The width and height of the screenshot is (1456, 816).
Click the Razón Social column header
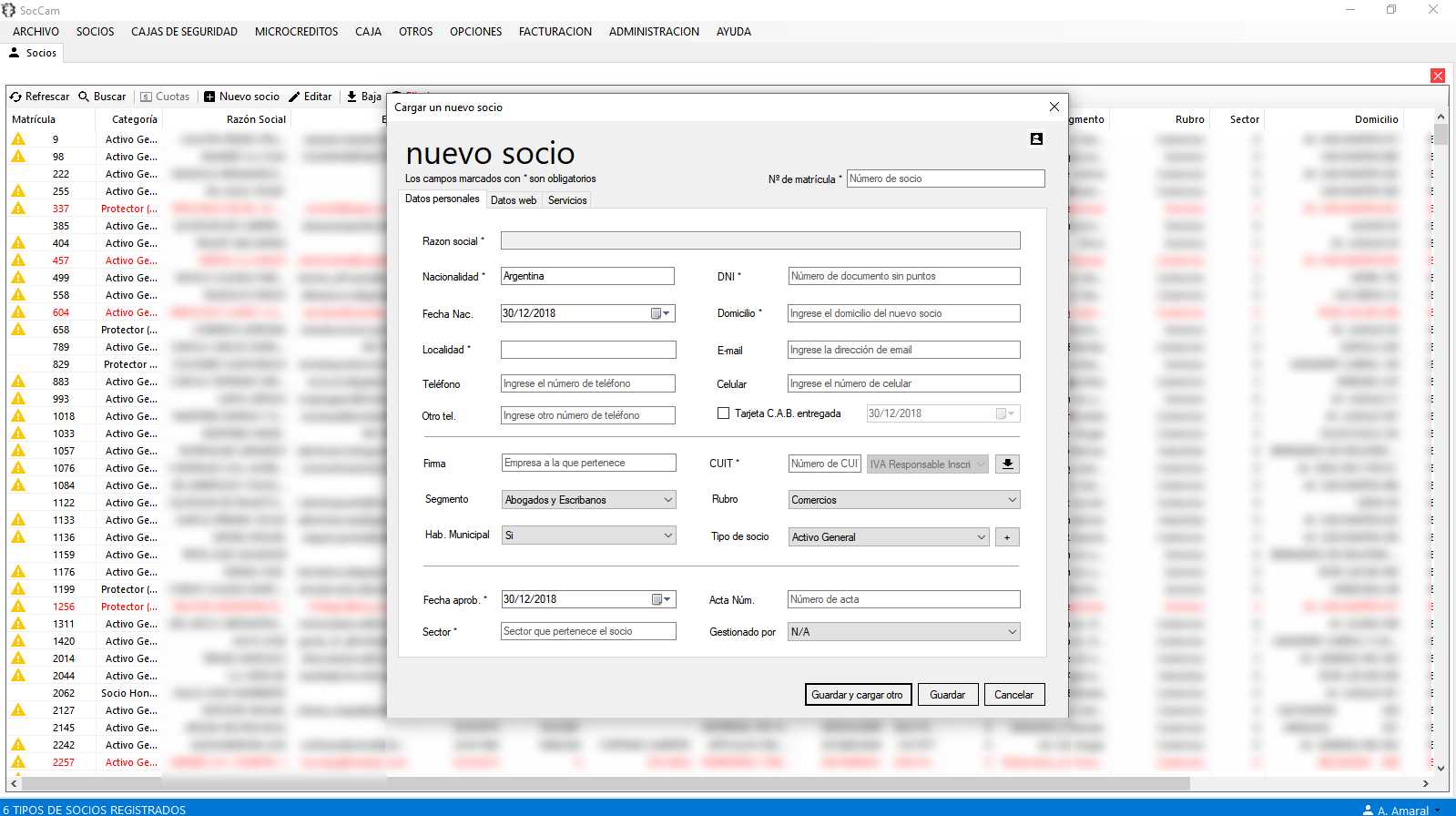tap(256, 119)
